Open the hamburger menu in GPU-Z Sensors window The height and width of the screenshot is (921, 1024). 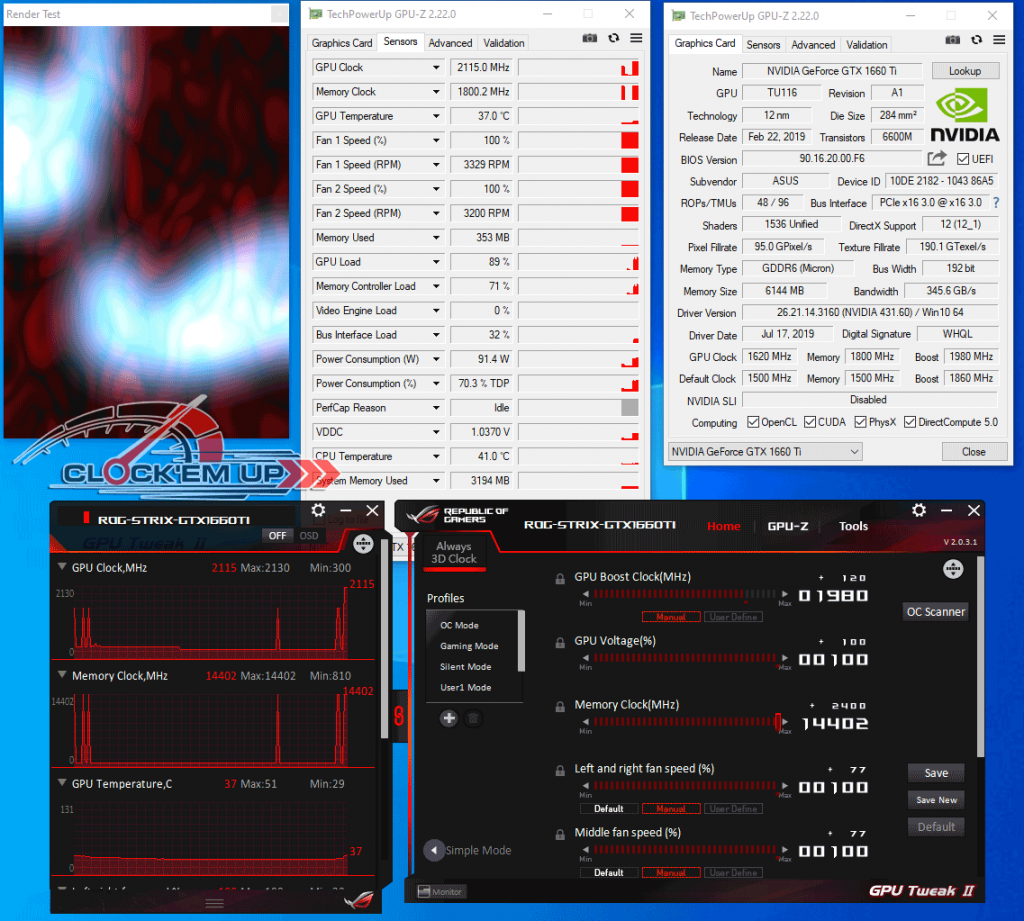click(x=636, y=38)
